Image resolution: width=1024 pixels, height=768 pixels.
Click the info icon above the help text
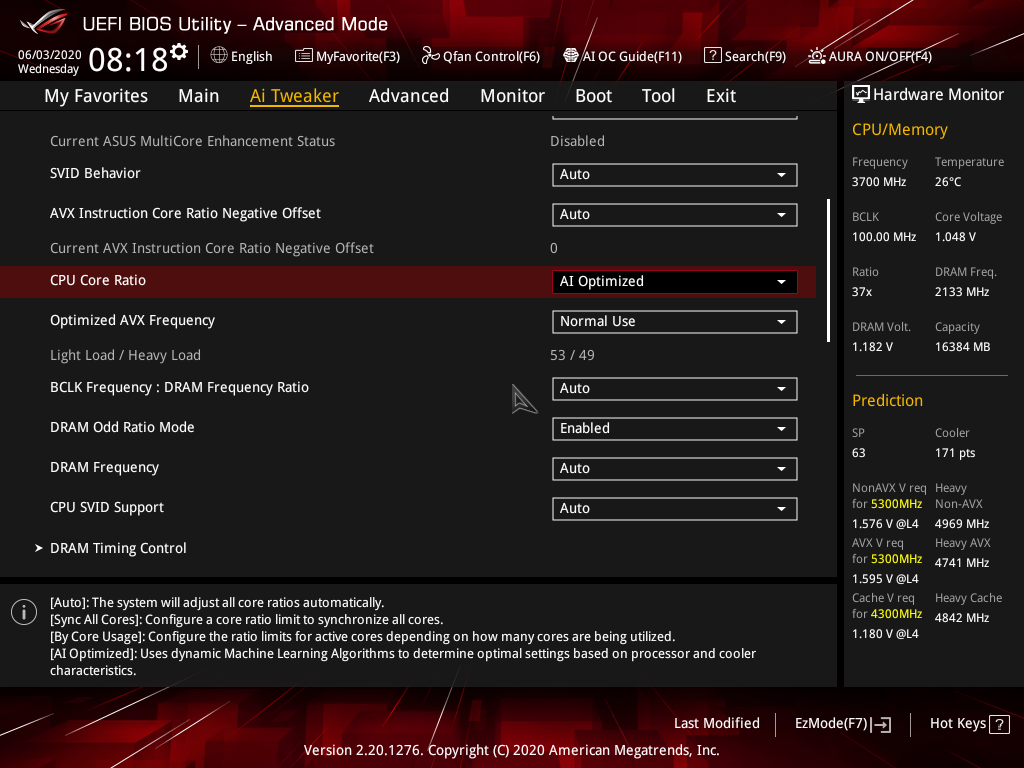pos(23,611)
